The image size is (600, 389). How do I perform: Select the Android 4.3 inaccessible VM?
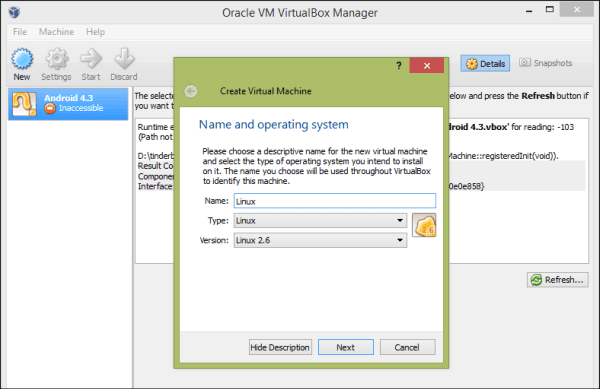(x=68, y=104)
